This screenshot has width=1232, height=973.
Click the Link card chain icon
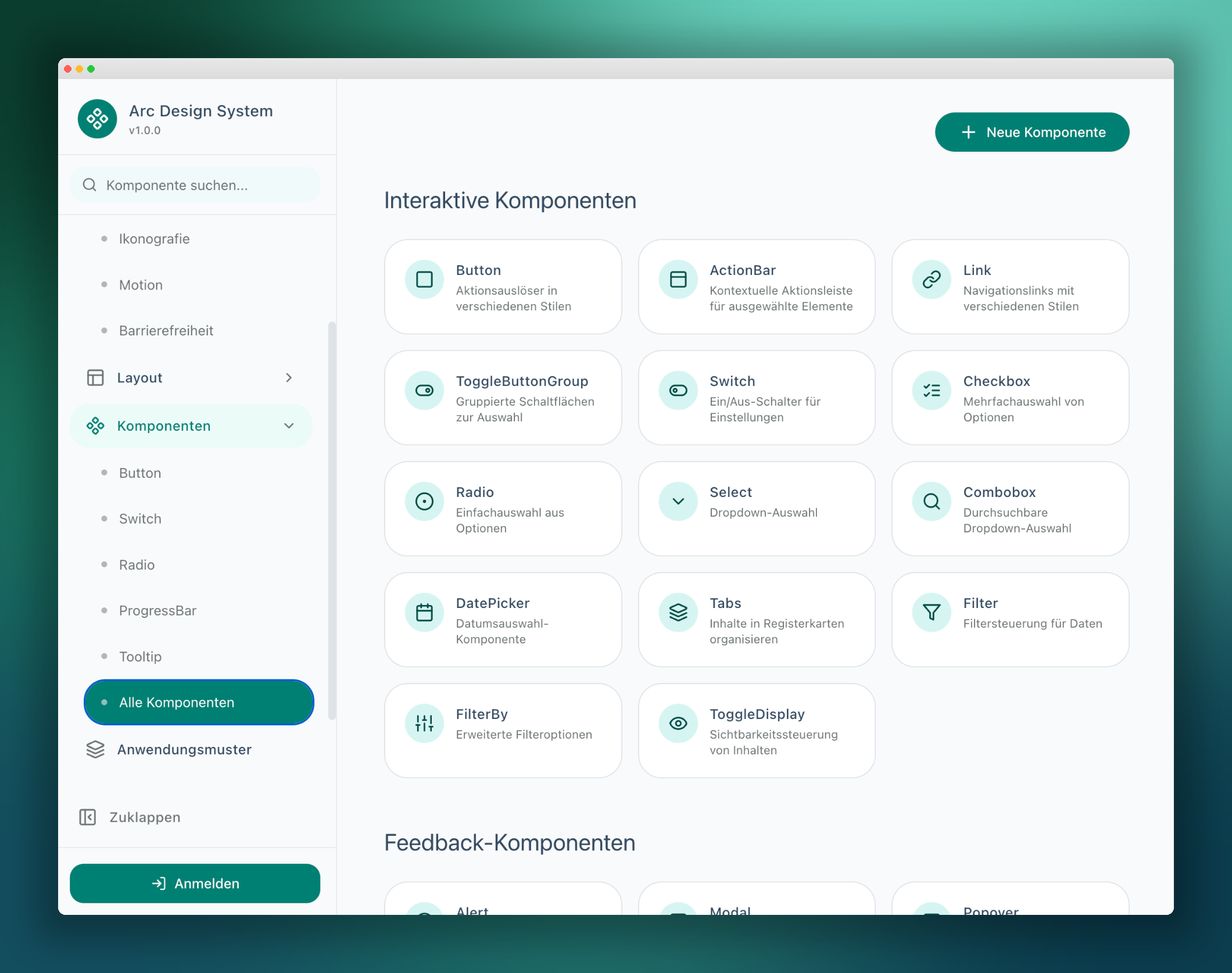click(932, 279)
